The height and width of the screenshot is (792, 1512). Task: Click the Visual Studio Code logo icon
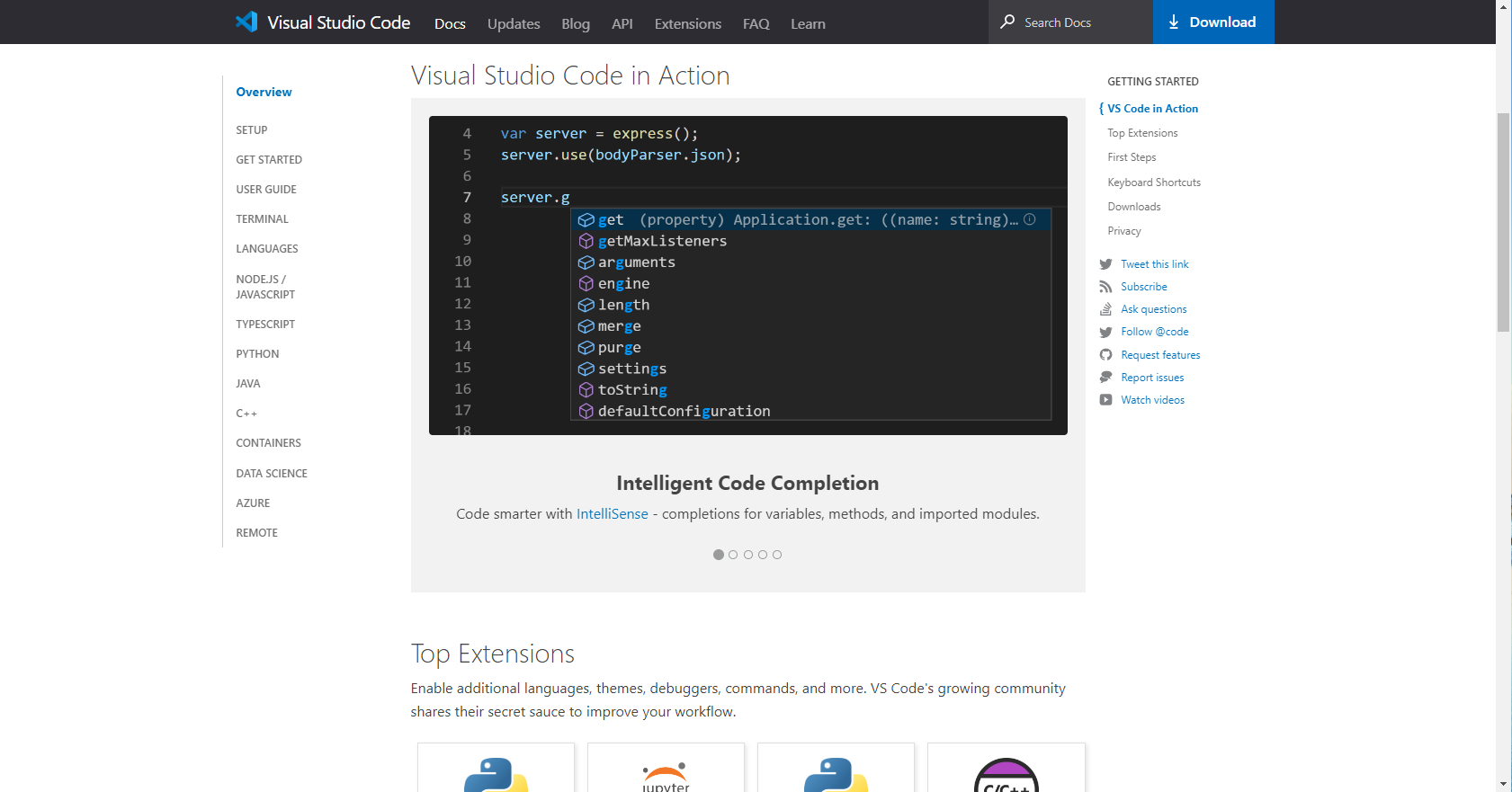click(x=246, y=22)
